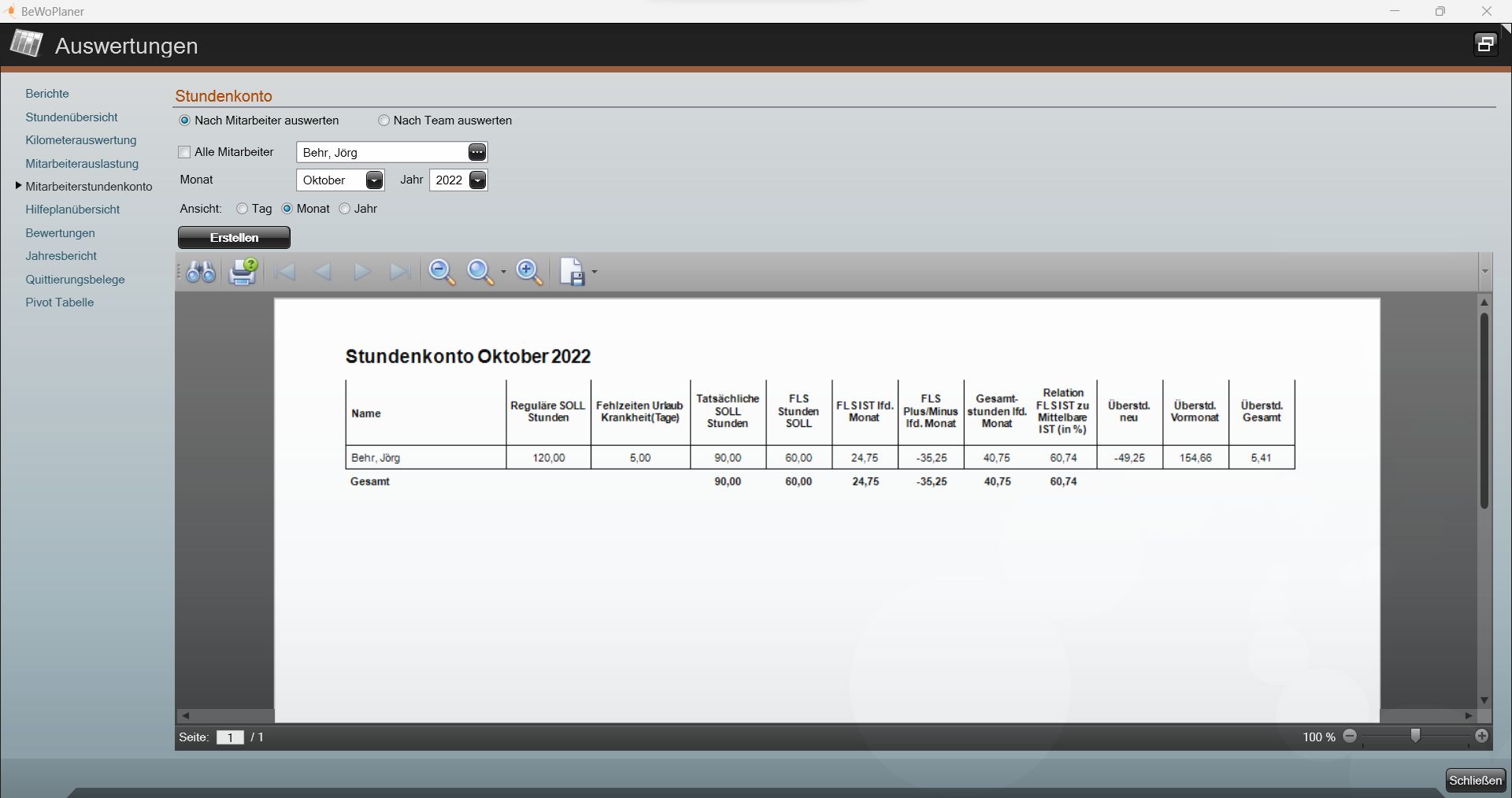Click the export document icon
This screenshot has width=1512, height=798.
573,273
